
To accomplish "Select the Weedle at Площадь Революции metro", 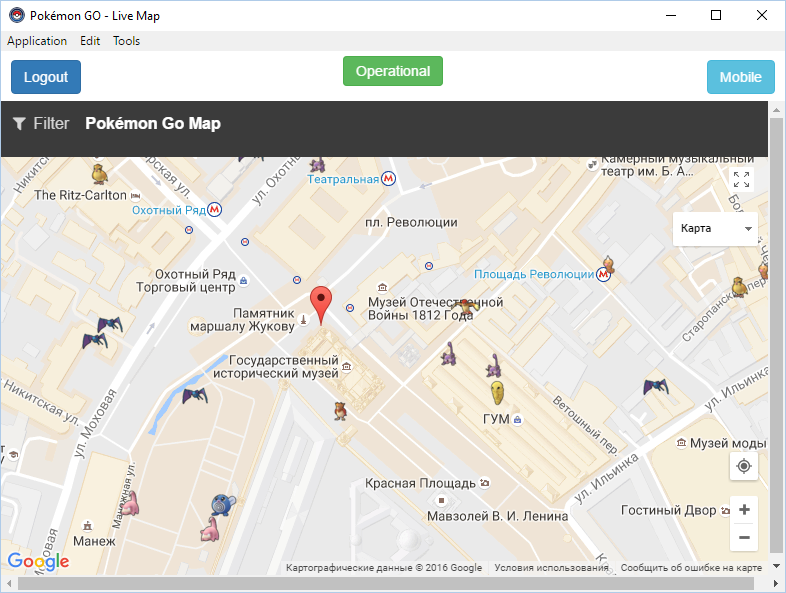I will [x=605, y=264].
